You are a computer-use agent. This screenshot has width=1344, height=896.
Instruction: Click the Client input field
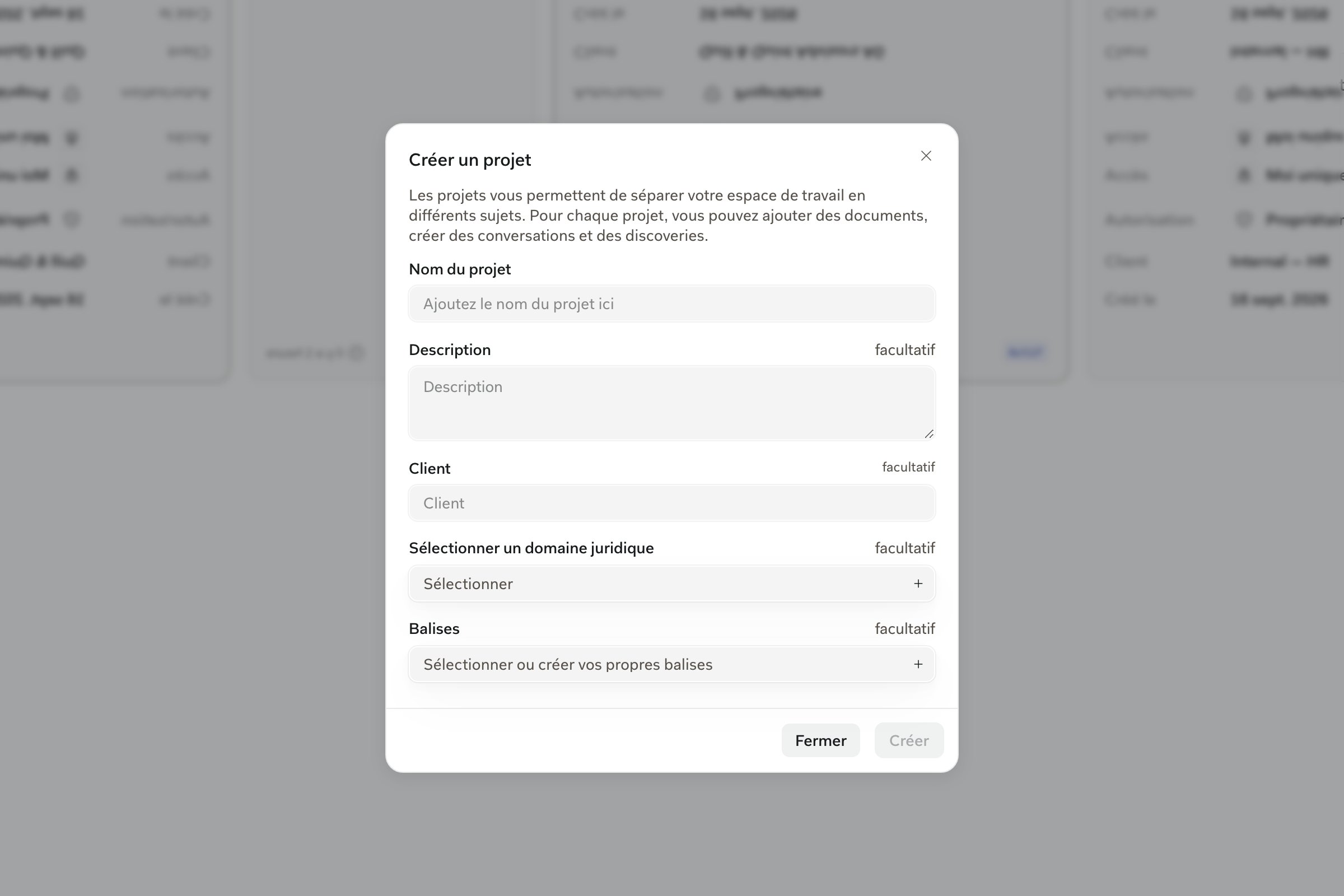pyautogui.click(x=671, y=503)
